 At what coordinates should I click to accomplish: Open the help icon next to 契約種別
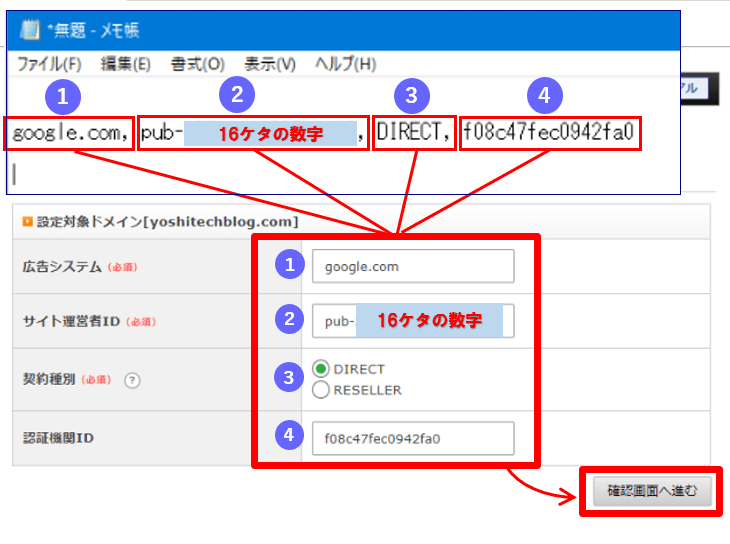click(132, 381)
